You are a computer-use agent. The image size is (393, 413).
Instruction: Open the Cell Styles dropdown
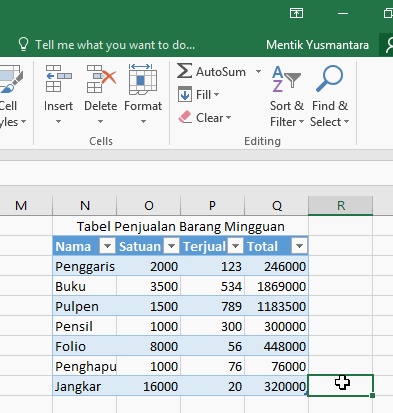[x=23, y=122]
